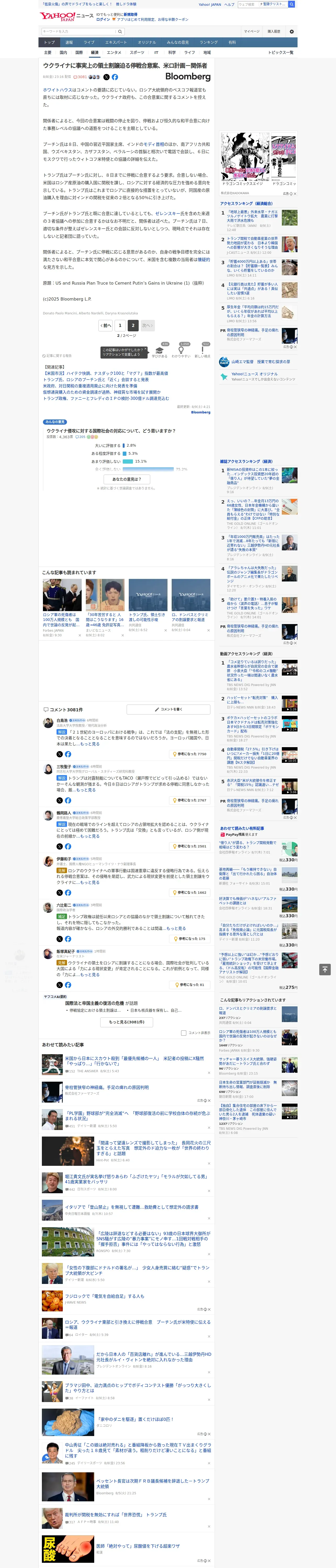336x1568 pixels.
Task: Open the トップ navigation tab
Action: coord(49,43)
